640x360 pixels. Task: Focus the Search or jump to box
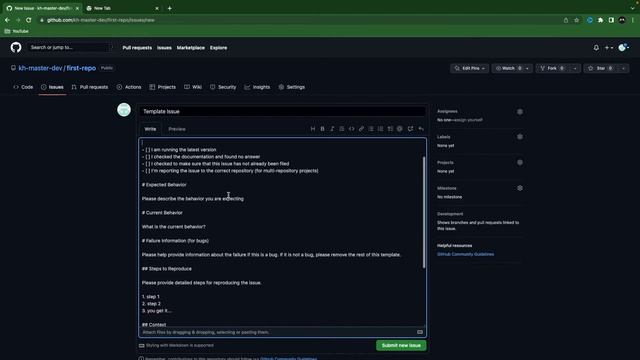(x=70, y=47)
